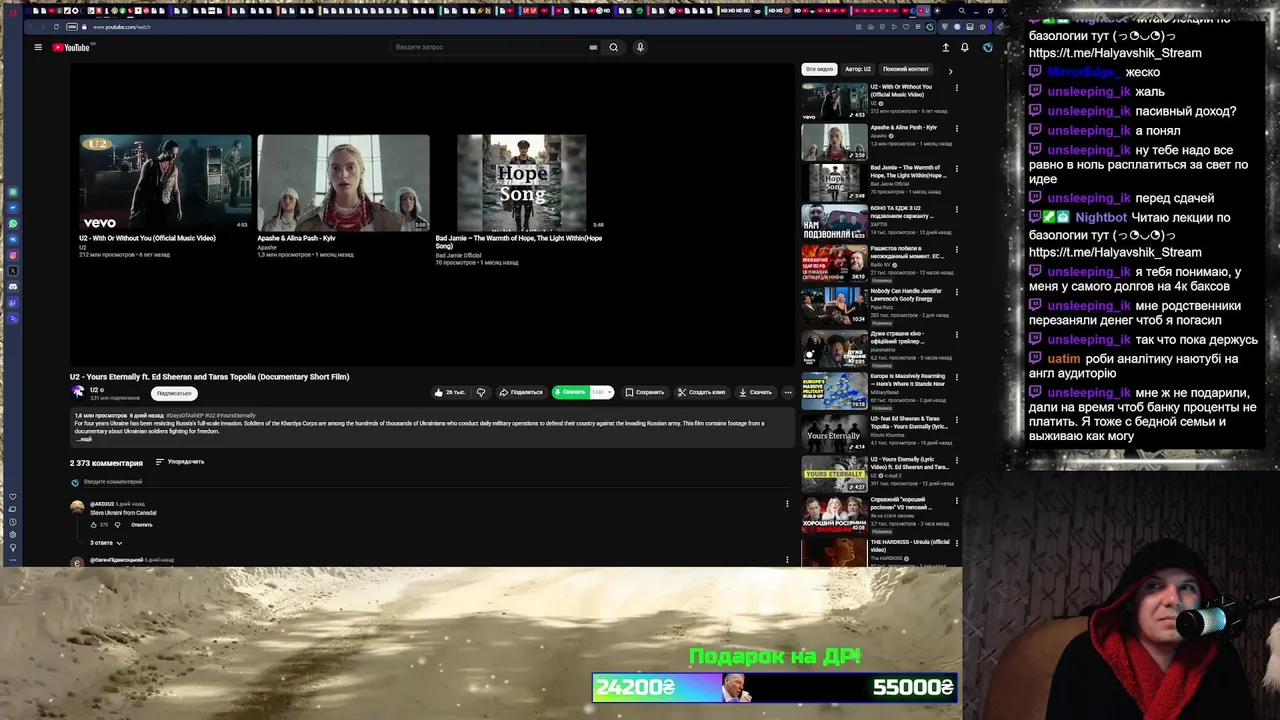This screenshot has width=1280, height=720.
Task: Open end-screen "U2 - With Or Without You" suggestion
Action: coord(165,183)
